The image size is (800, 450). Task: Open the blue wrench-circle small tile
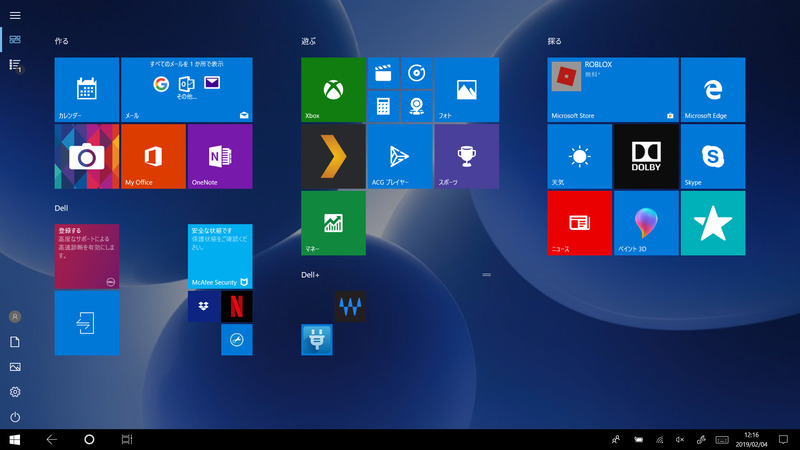click(237, 340)
